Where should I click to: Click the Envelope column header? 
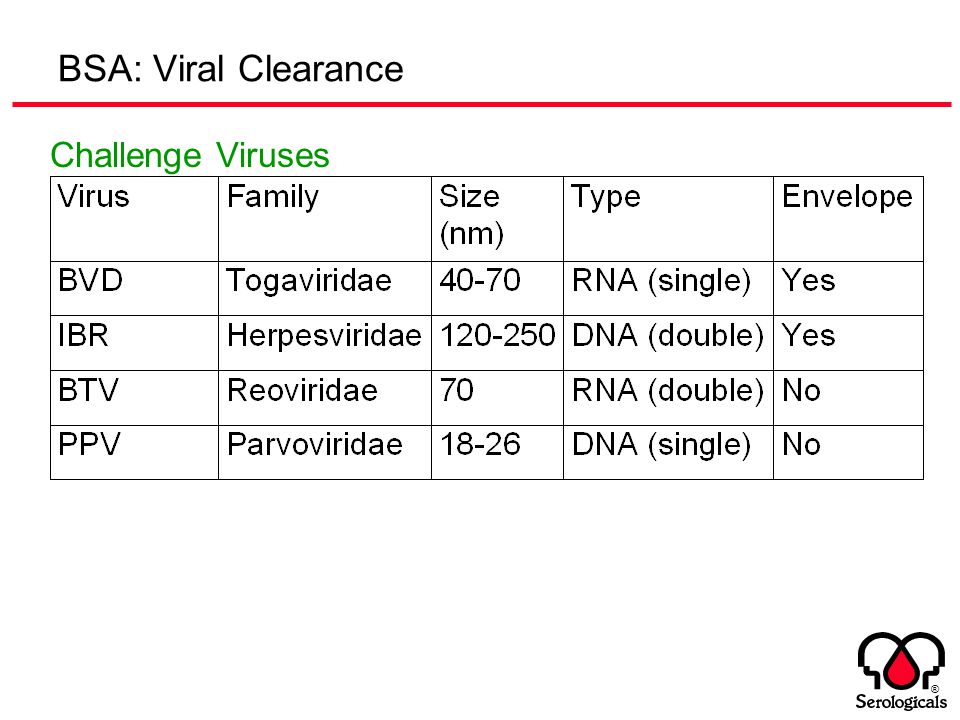pyautogui.click(x=849, y=219)
